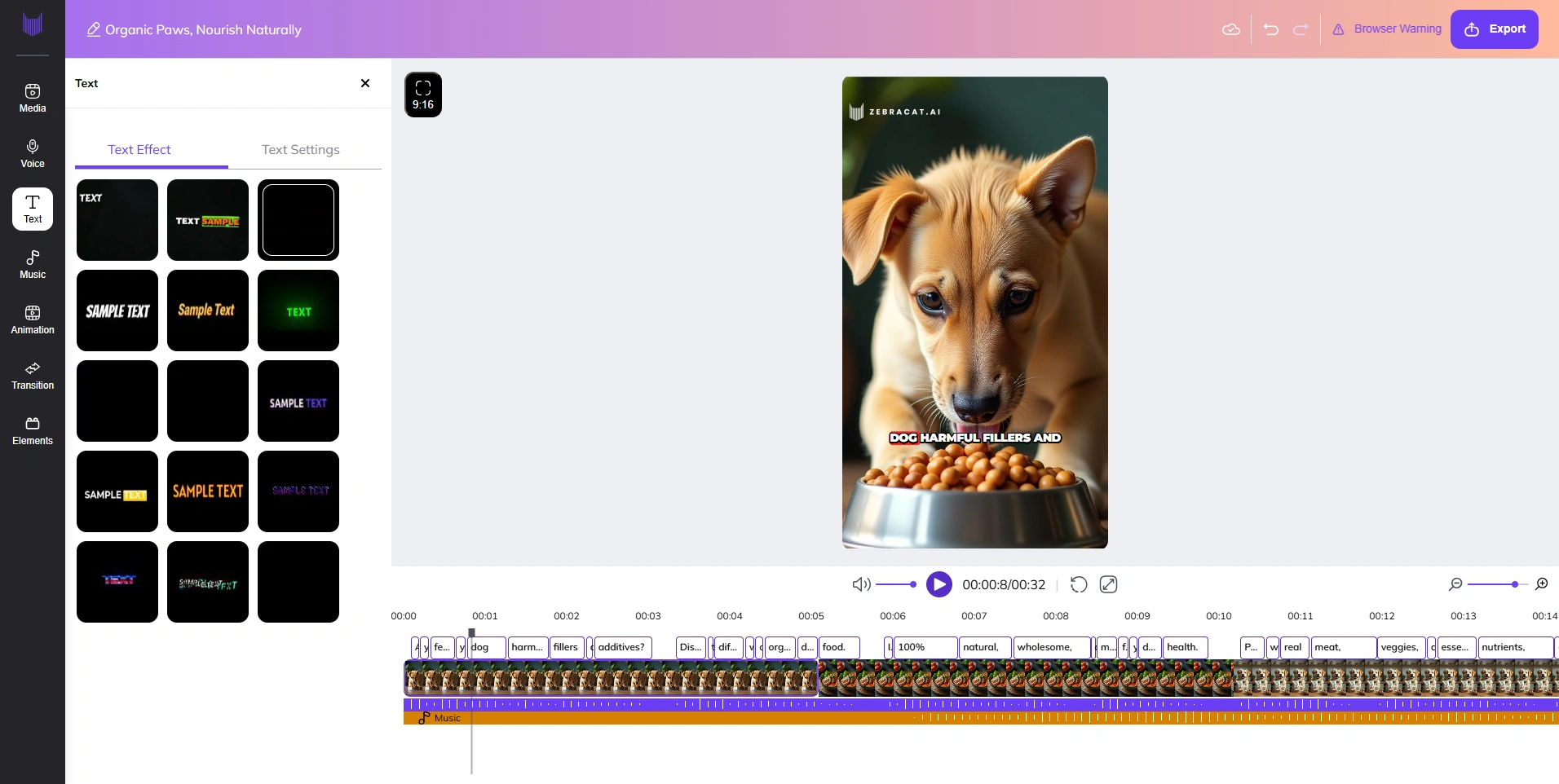This screenshot has height=784, width=1559.
Task: Open the Transition panel
Action: [x=33, y=376]
